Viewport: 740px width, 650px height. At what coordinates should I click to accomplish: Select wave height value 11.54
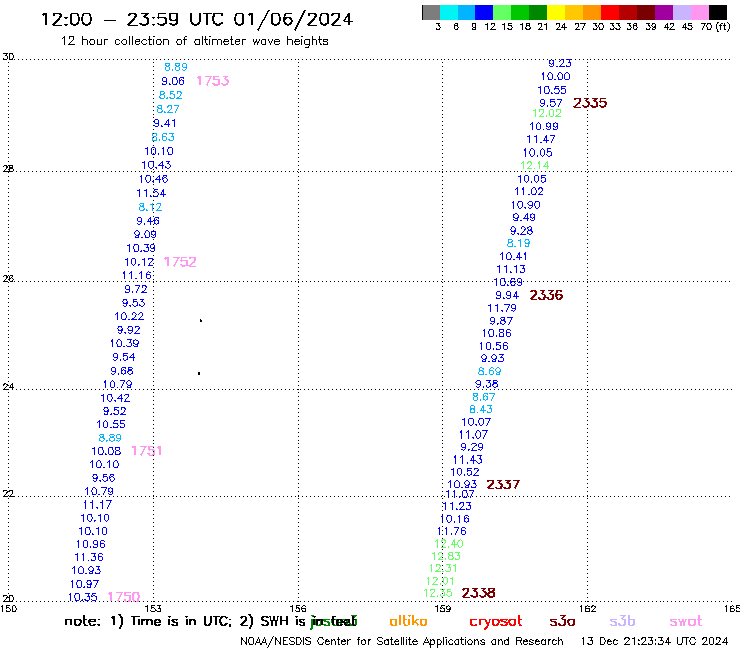(x=151, y=193)
